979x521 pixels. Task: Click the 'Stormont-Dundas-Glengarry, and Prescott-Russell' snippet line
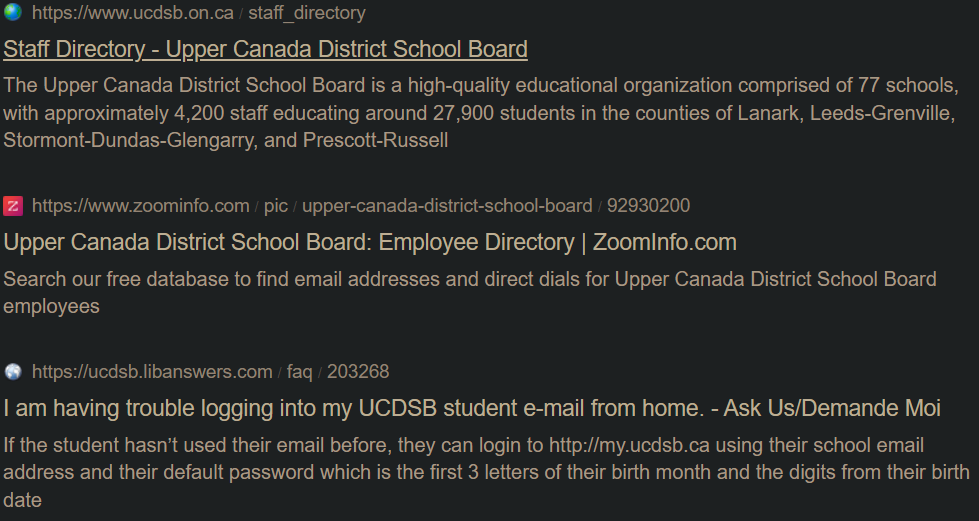point(226,140)
